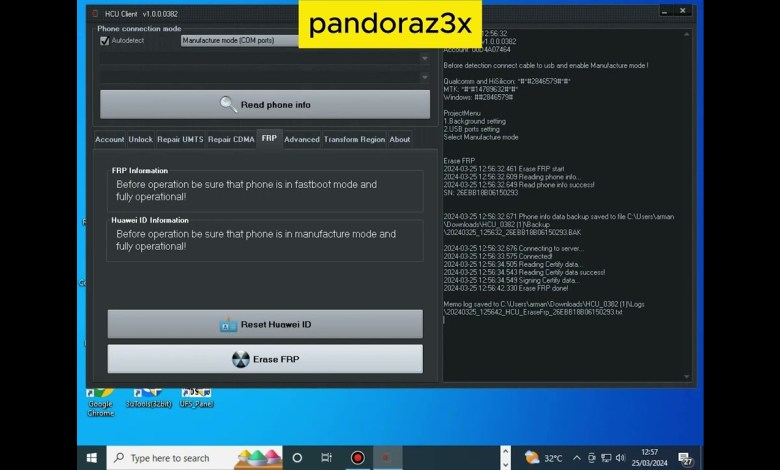
Task: Click the Reset Huawei ID button
Action: [x=265, y=325]
